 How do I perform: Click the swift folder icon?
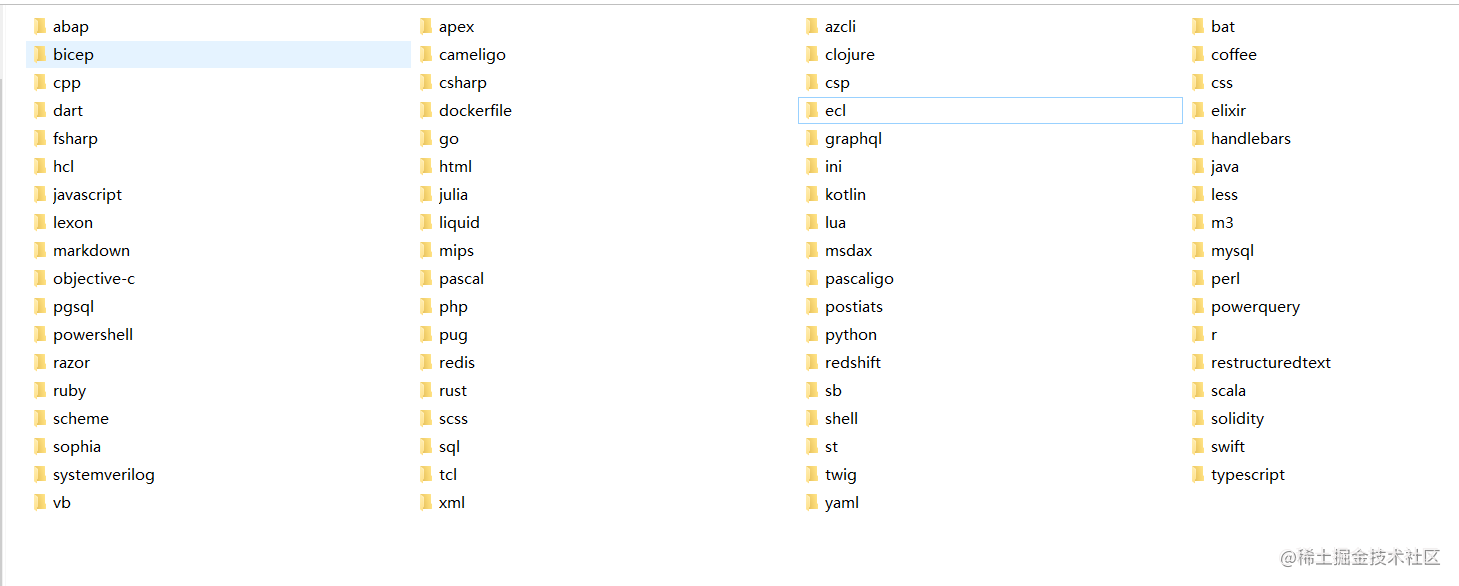point(1198,447)
